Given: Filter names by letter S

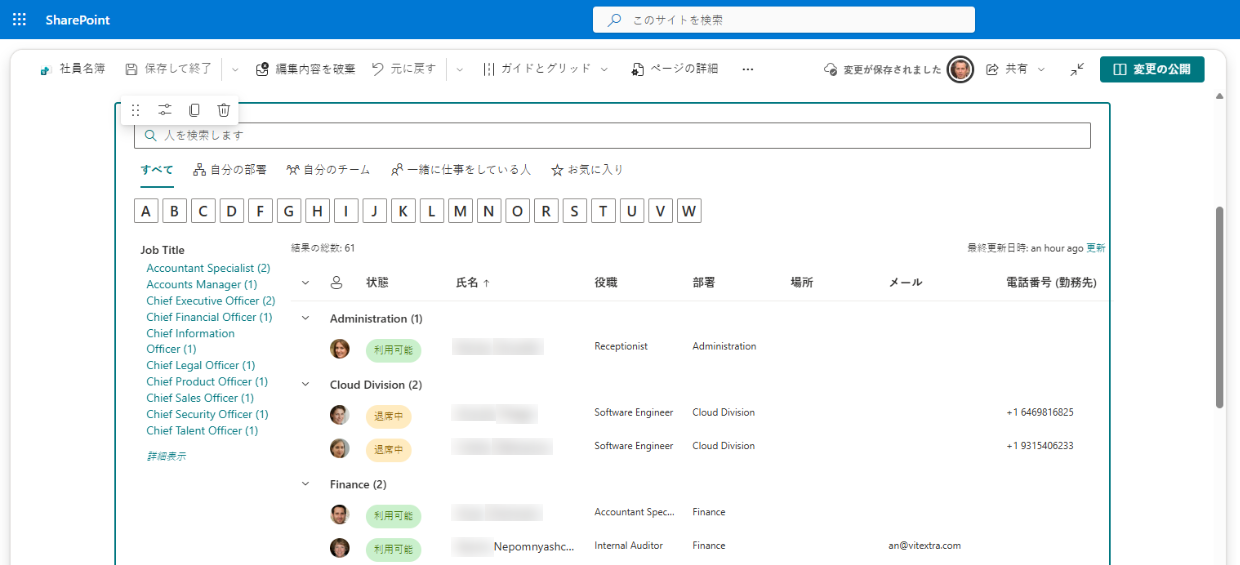Looking at the screenshot, I should (x=574, y=211).
